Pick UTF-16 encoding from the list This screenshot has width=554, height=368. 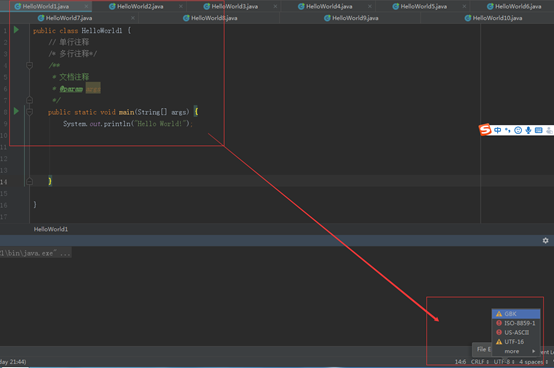click(x=516, y=342)
